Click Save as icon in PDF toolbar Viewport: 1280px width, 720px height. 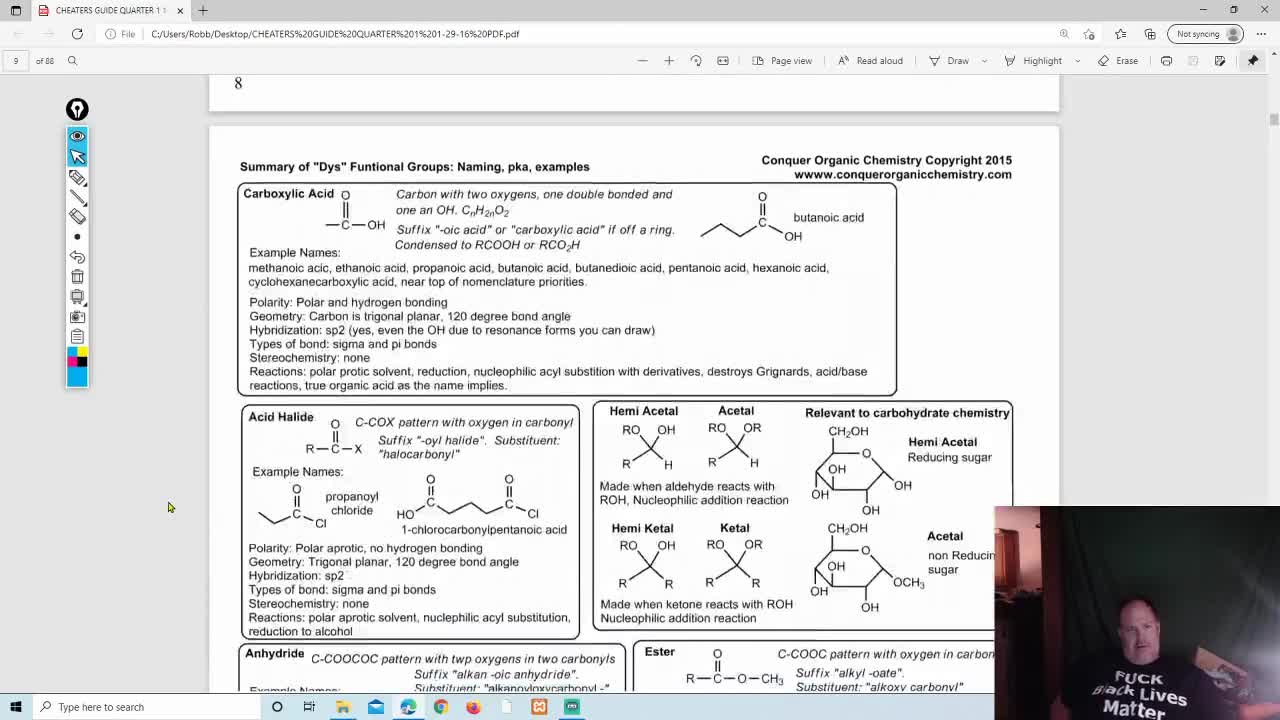coord(1220,61)
